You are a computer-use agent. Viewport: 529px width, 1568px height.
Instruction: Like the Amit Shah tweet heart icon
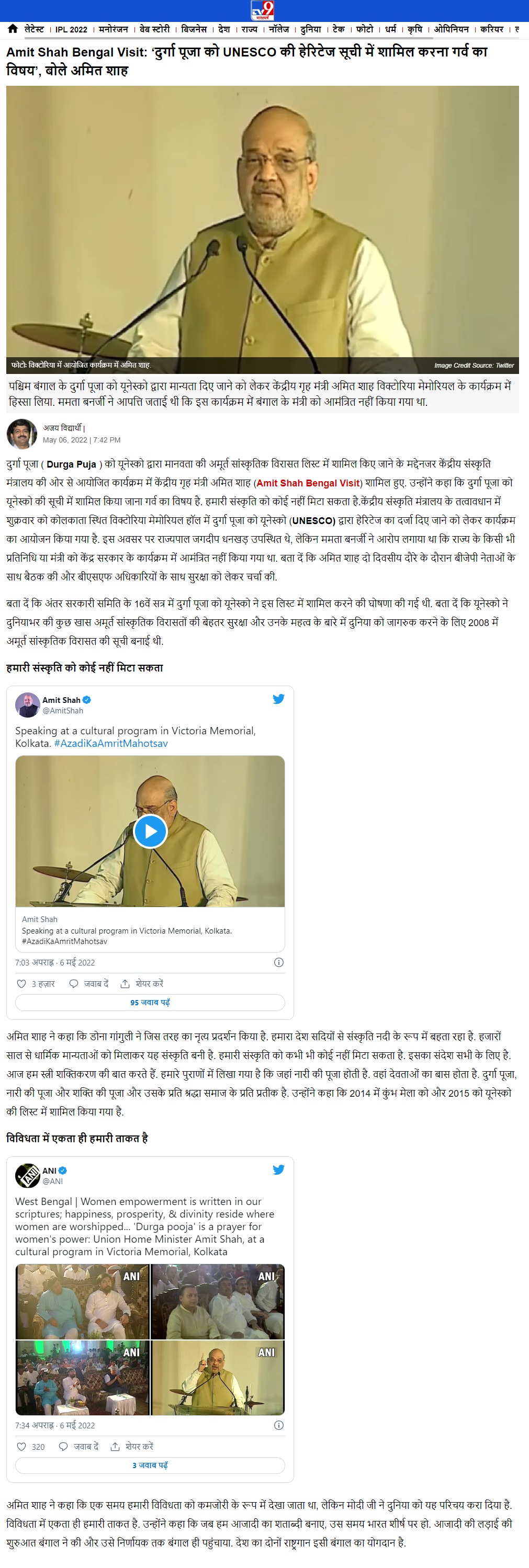click(21, 984)
